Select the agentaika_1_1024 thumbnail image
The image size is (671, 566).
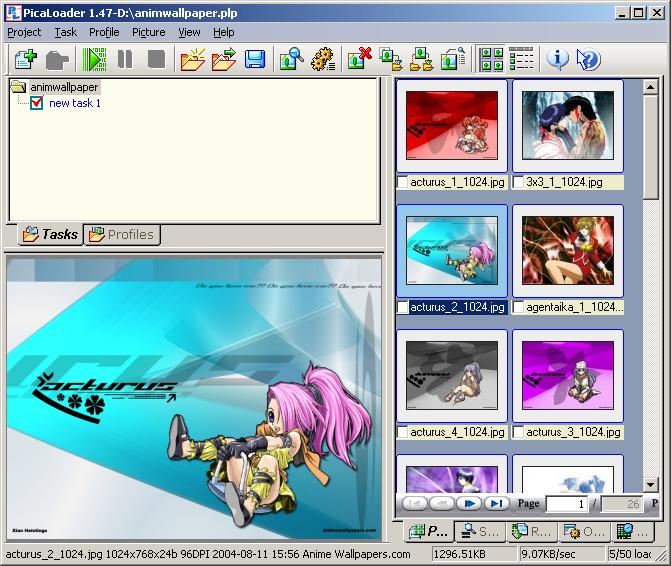click(567, 251)
